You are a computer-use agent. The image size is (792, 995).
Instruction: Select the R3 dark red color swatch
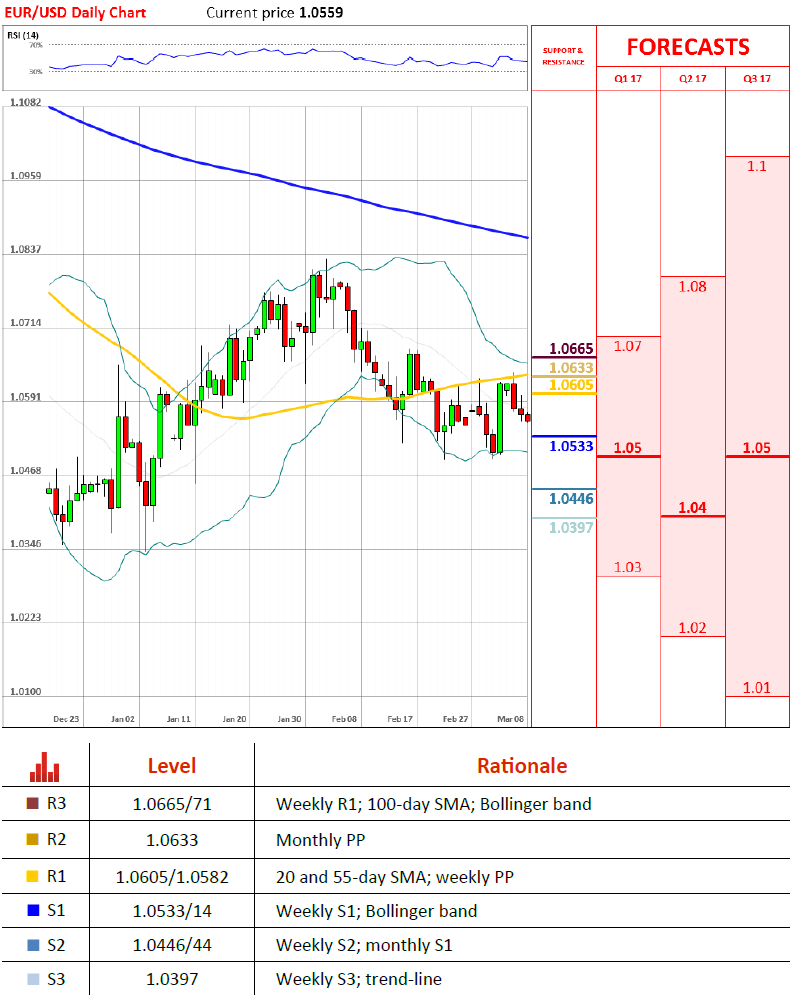click(x=32, y=803)
